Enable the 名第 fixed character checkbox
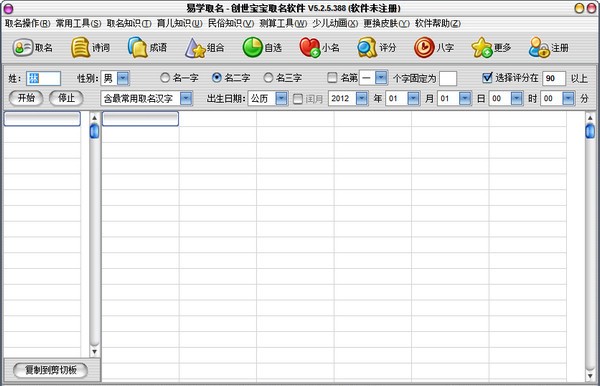Screen dimensions: 600x386 pyautogui.click(x=332, y=78)
